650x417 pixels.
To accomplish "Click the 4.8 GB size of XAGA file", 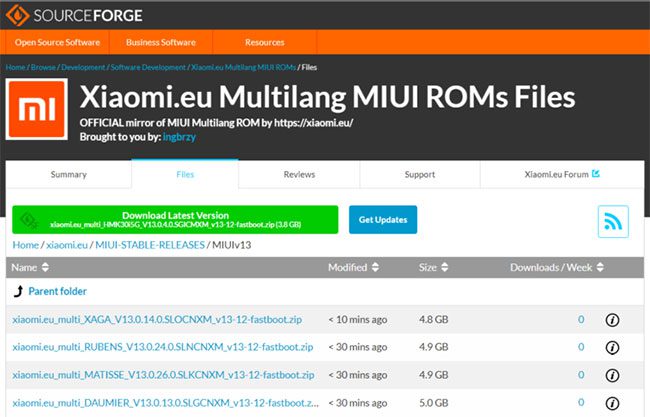I will click(434, 320).
